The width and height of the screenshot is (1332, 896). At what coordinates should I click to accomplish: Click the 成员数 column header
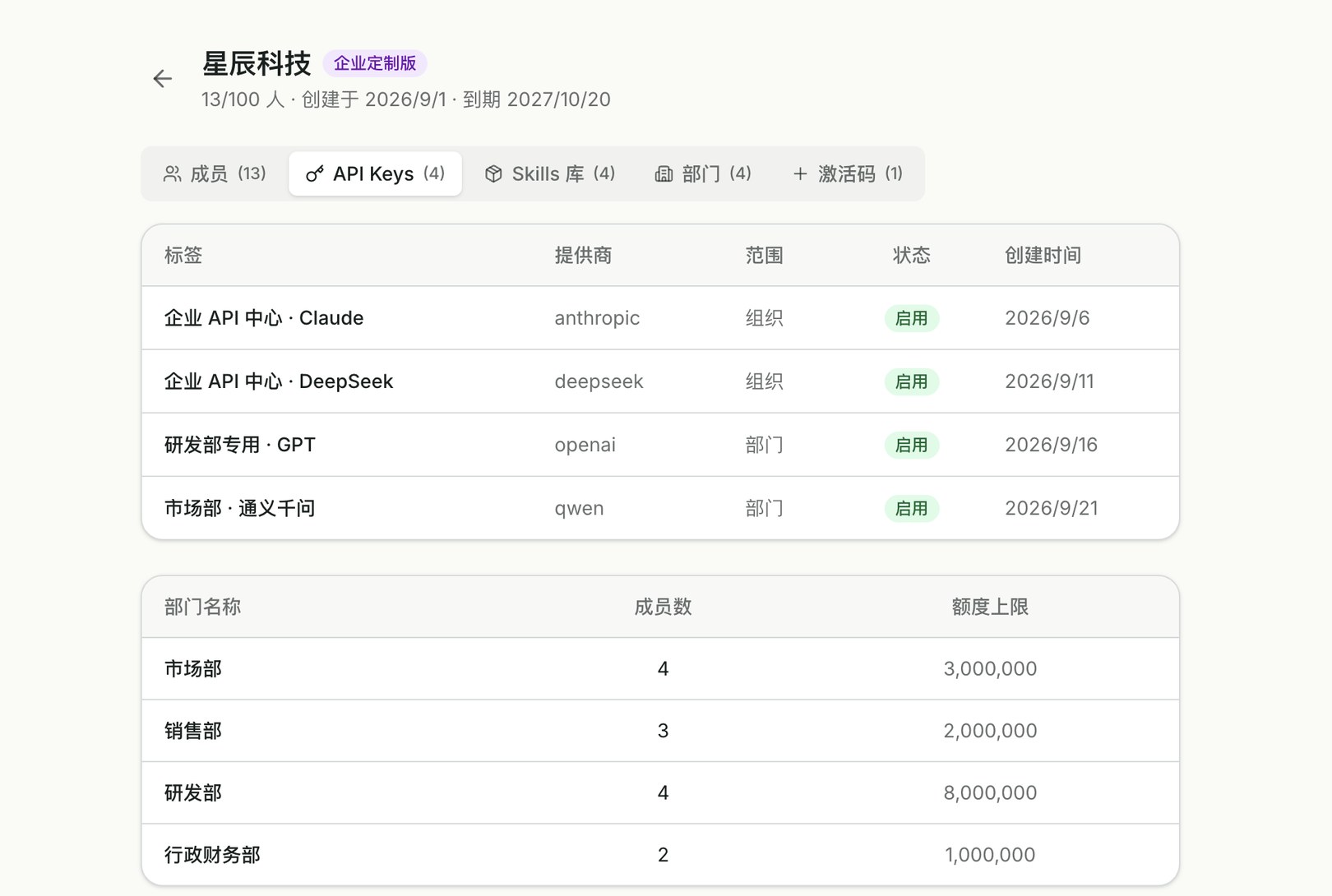(x=663, y=607)
